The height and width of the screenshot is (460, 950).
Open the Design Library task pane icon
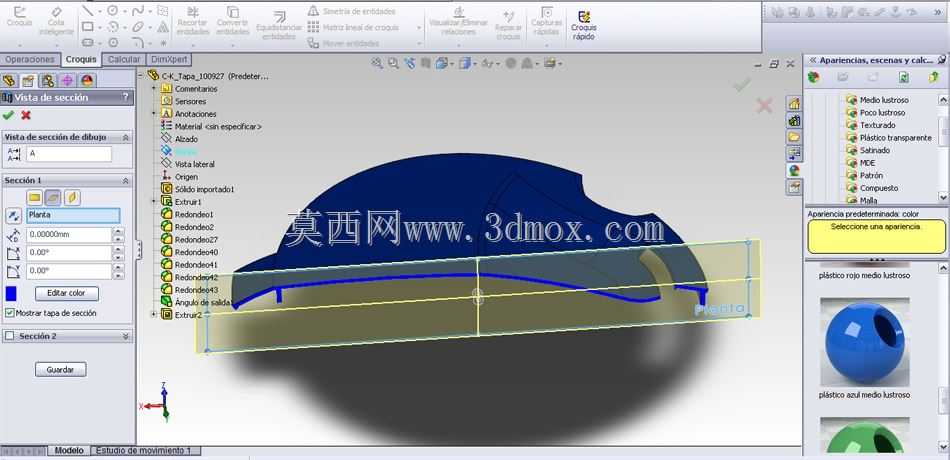pyautogui.click(x=794, y=121)
